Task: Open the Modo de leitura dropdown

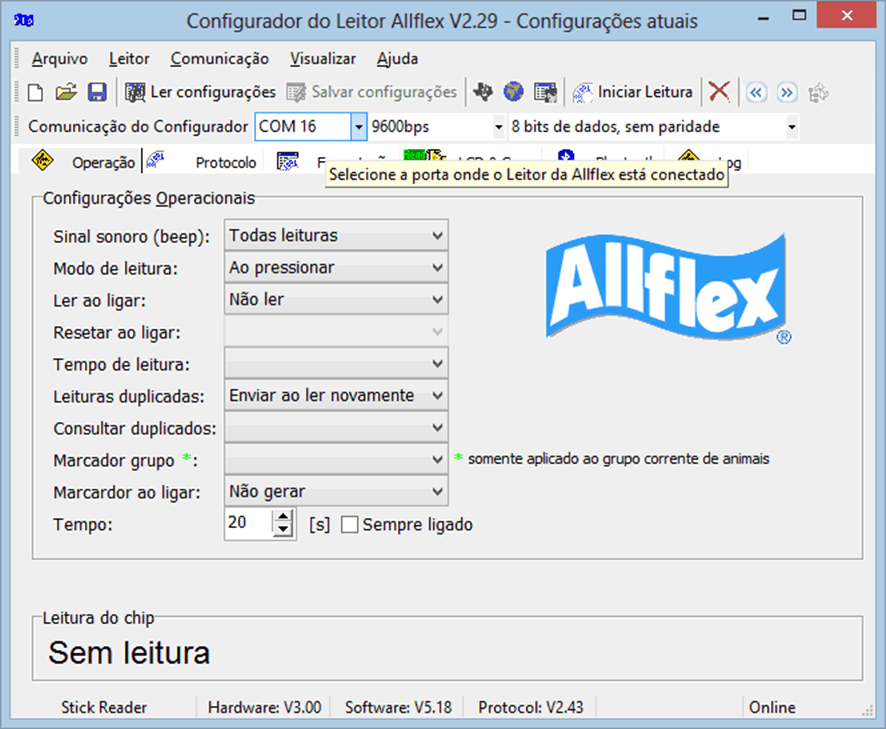Action: [x=336, y=267]
